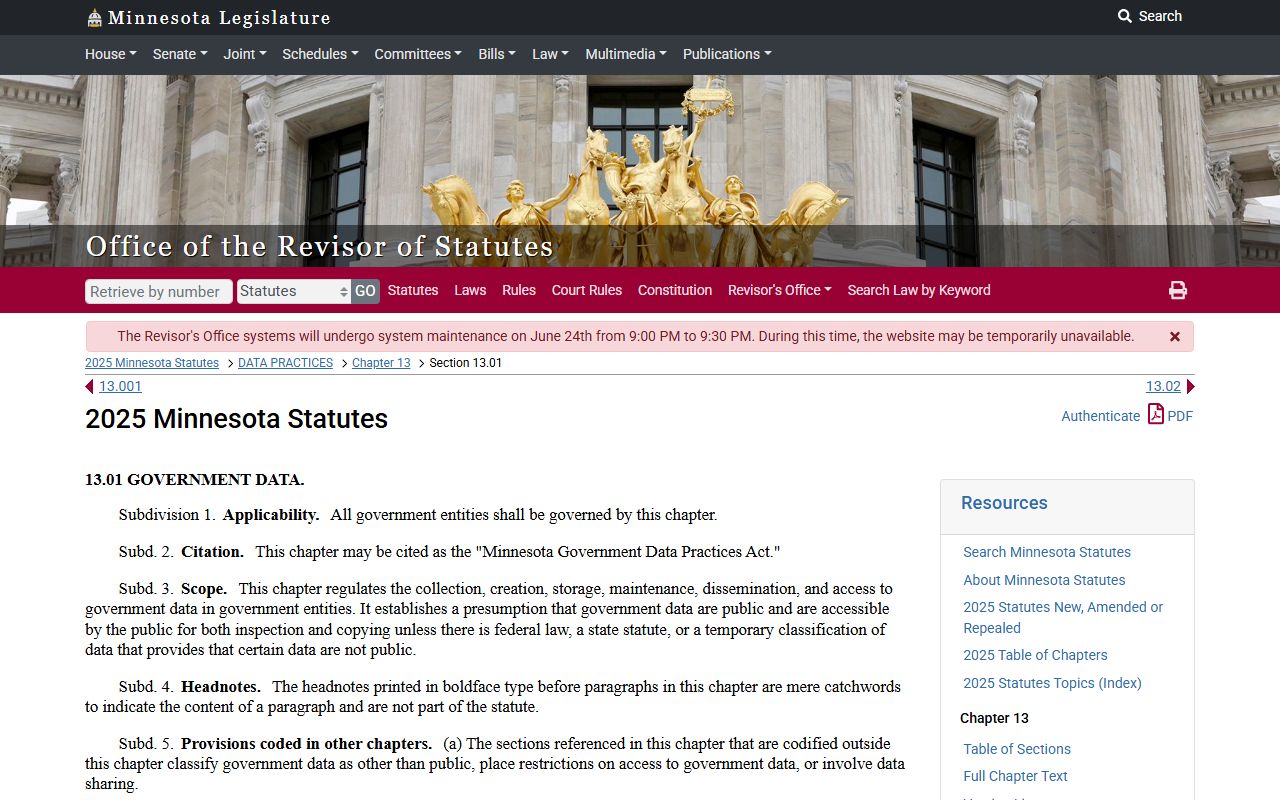The width and height of the screenshot is (1280, 800).
Task: Click the previous section left arrow icon
Action: pyautogui.click(x=89, y=387)
